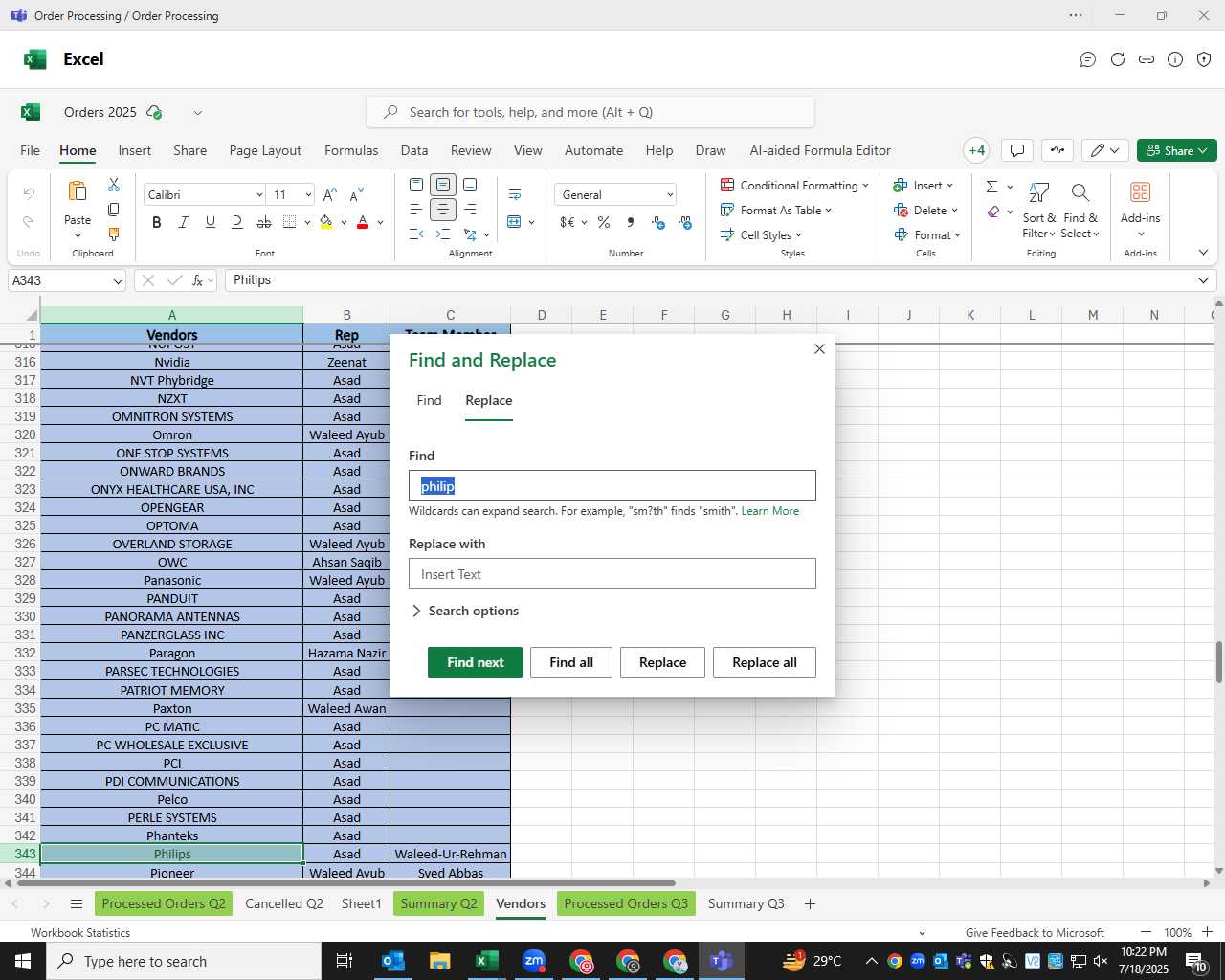Viewport: 1225px width, 980px height.
Task: Open the font size 11 dropdown
Action: (x=308, y=195)
